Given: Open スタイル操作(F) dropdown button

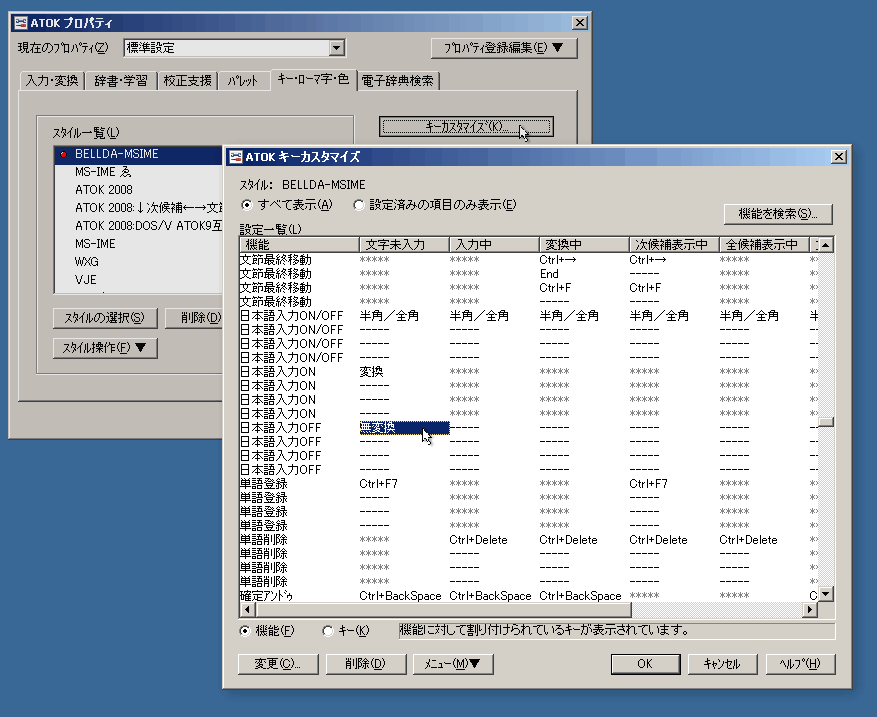Looking at the screenshot, I should click(x=105, y=348).
